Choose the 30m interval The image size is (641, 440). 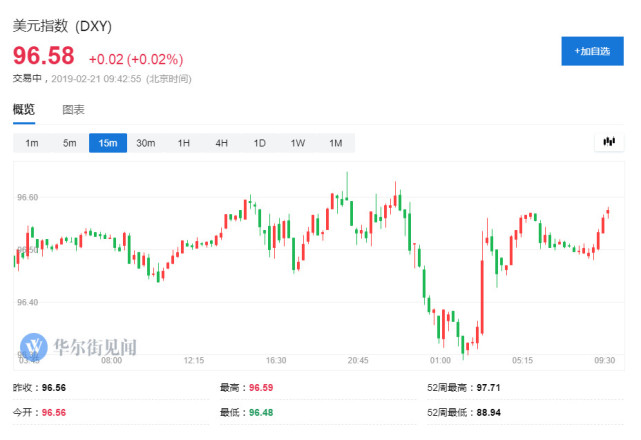click(146, 143)
